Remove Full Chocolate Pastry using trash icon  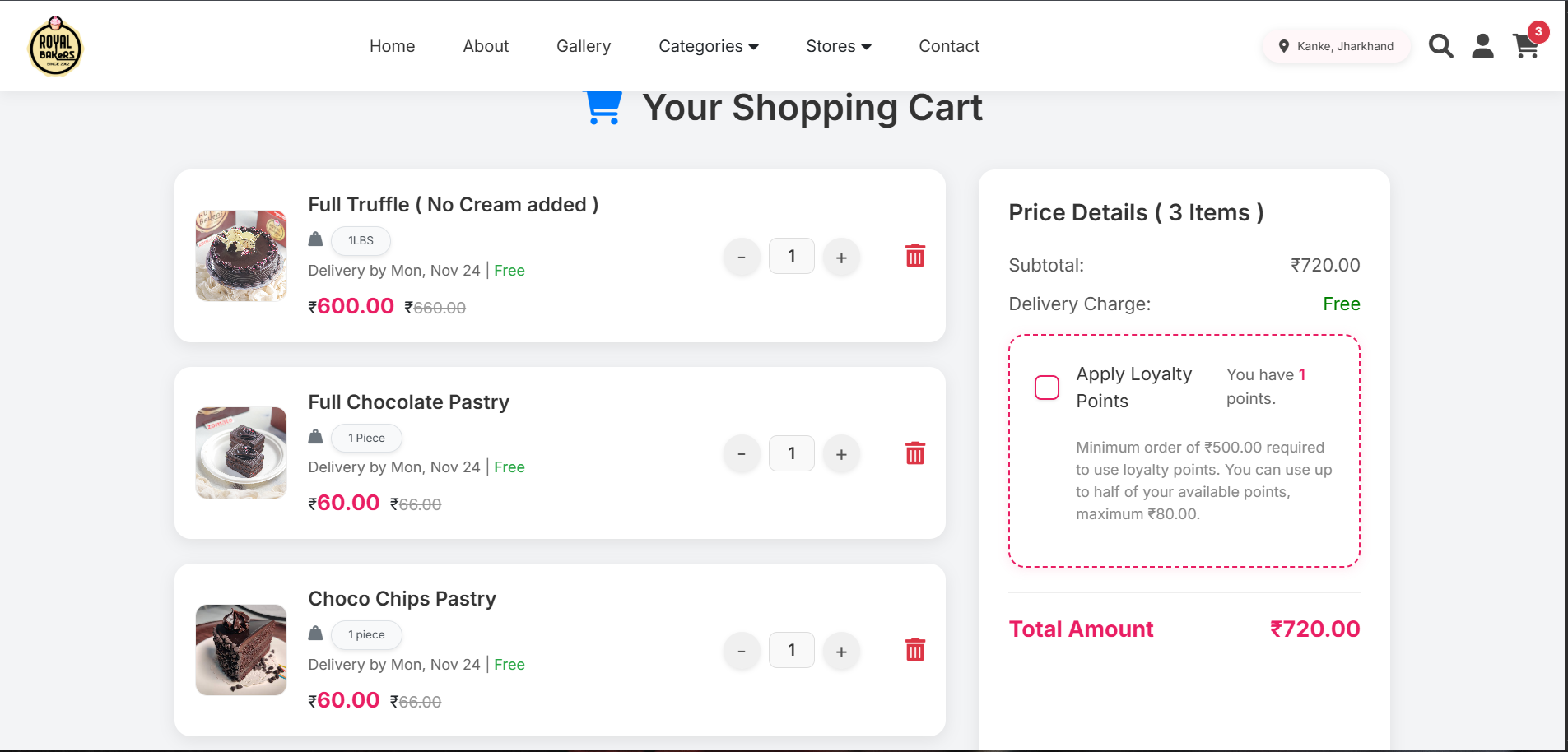[914, 453]
